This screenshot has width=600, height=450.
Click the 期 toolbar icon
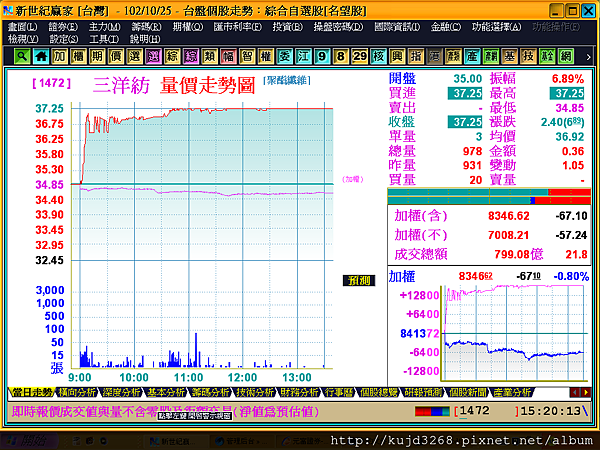click(97, 57)
